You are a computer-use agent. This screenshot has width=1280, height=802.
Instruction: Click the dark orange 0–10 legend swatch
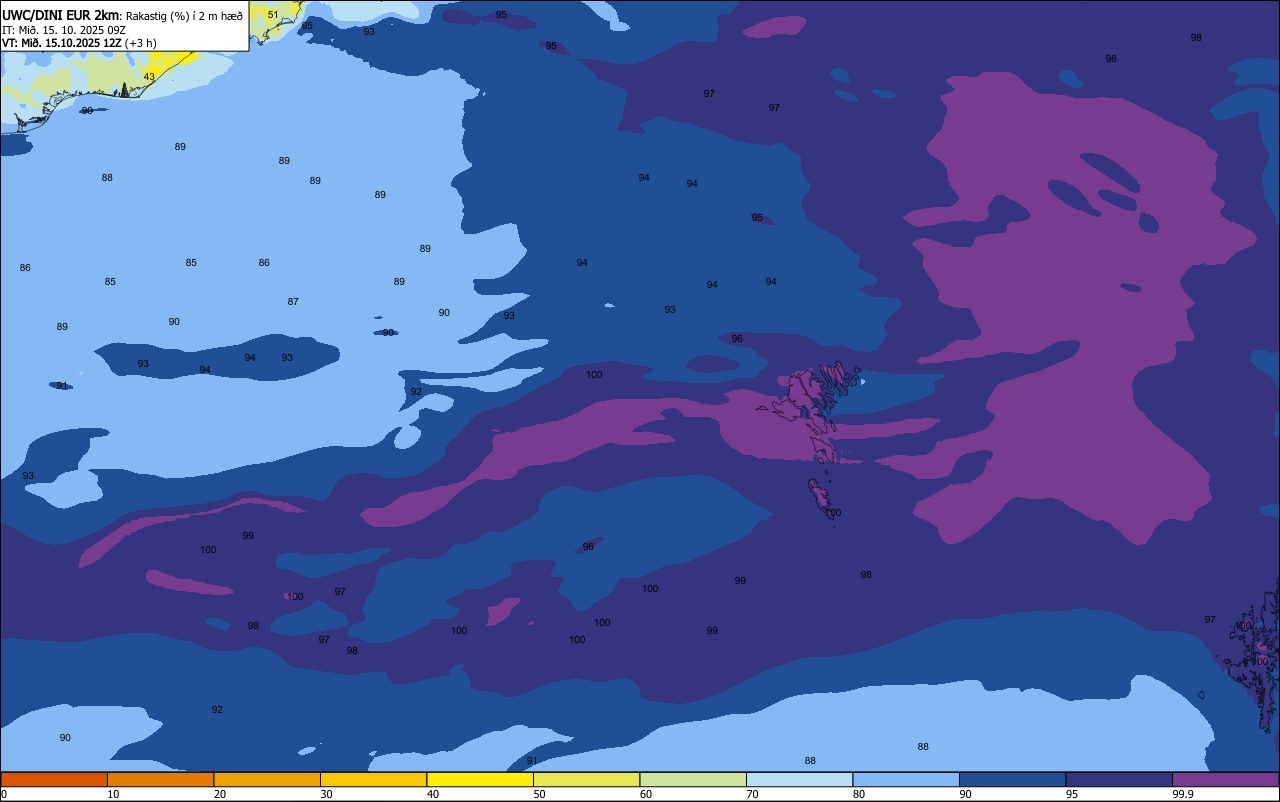point(54,779)
